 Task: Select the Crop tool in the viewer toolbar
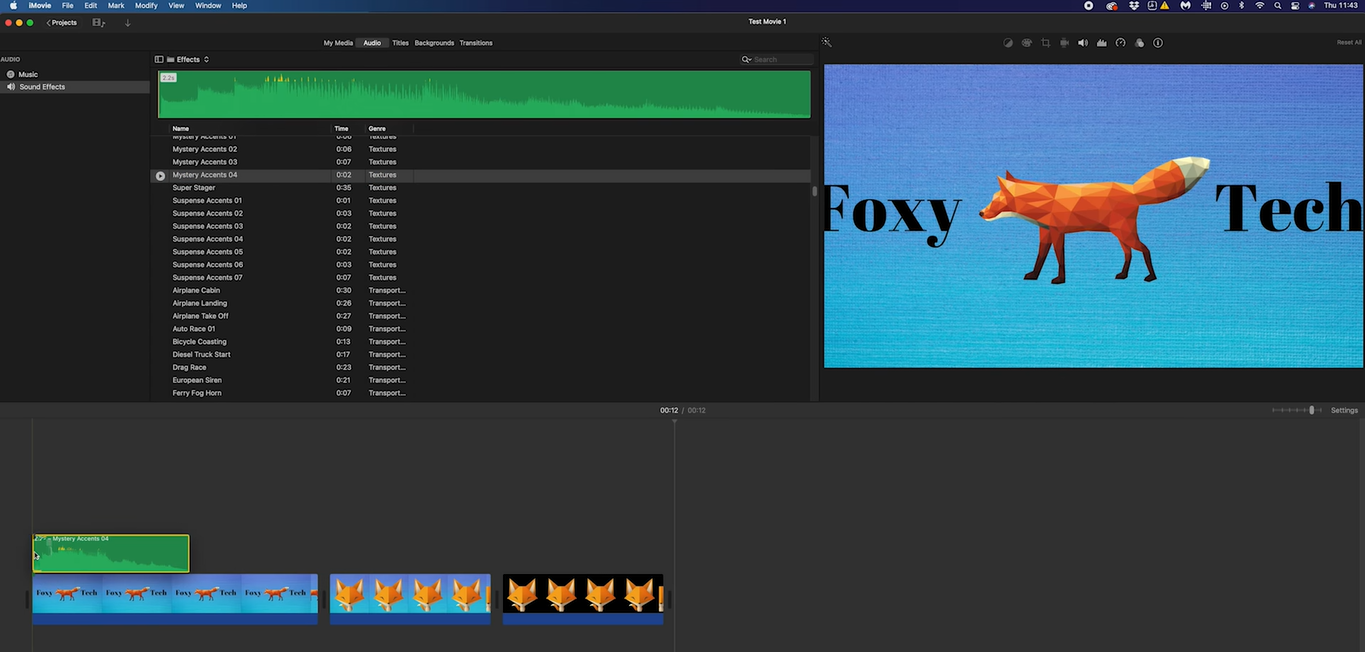[x=1045, y=42]
